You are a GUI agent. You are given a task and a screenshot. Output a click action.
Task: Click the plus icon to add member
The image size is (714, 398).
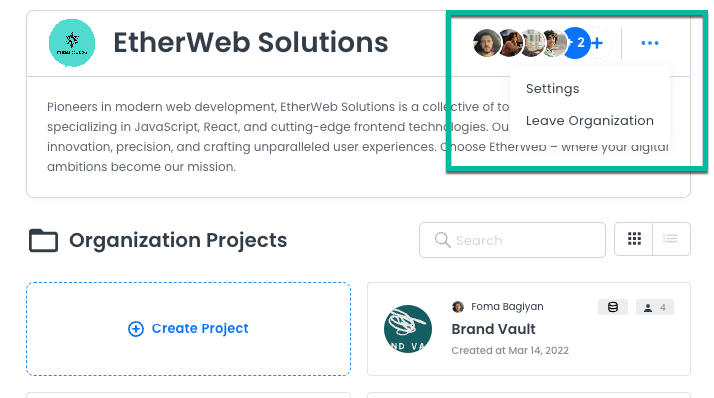click(598, 43)
